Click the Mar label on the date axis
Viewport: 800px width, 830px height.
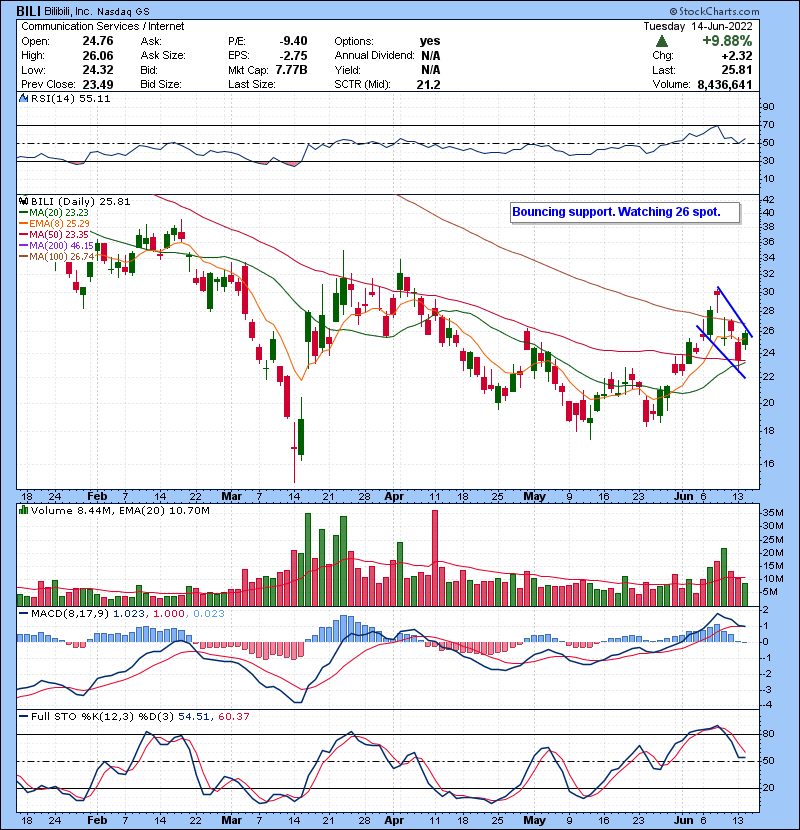coord(232,496)
